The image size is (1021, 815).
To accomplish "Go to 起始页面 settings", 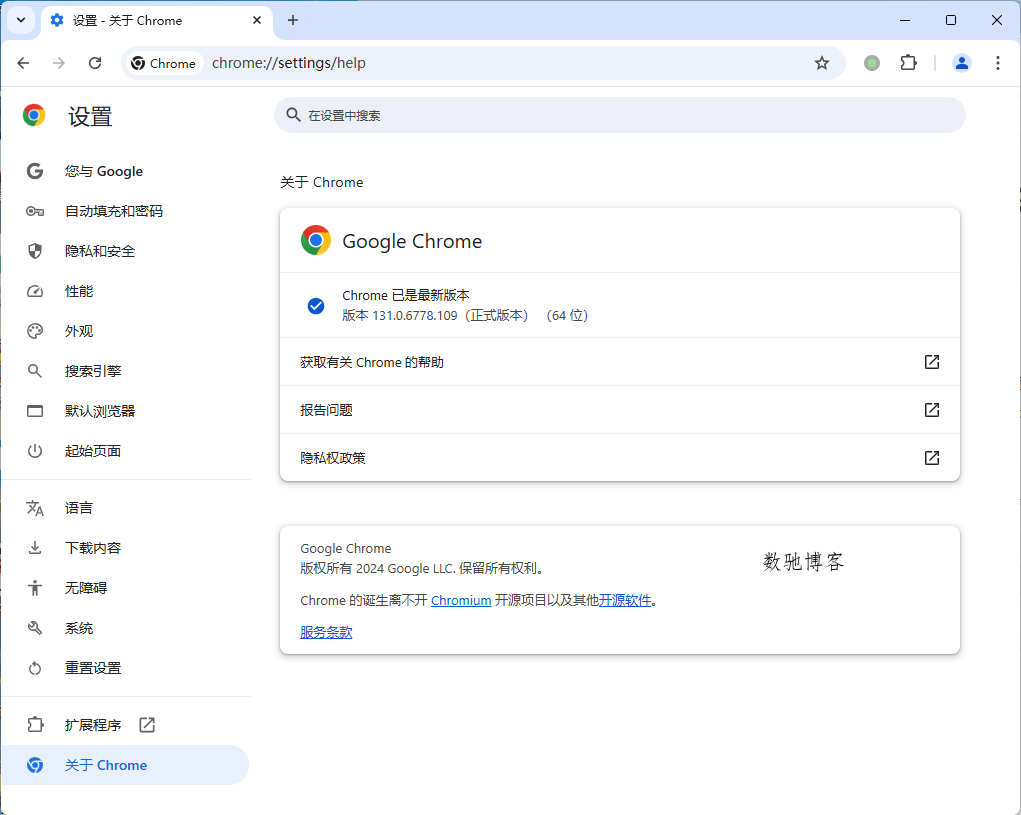I will coord(126,451).
